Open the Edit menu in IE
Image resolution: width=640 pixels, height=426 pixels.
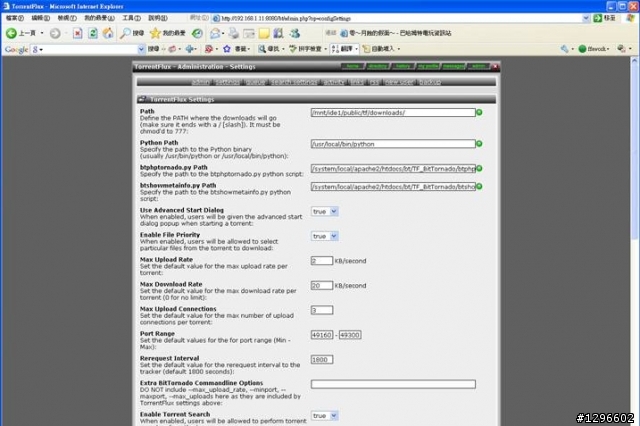[x=40, y=18]
